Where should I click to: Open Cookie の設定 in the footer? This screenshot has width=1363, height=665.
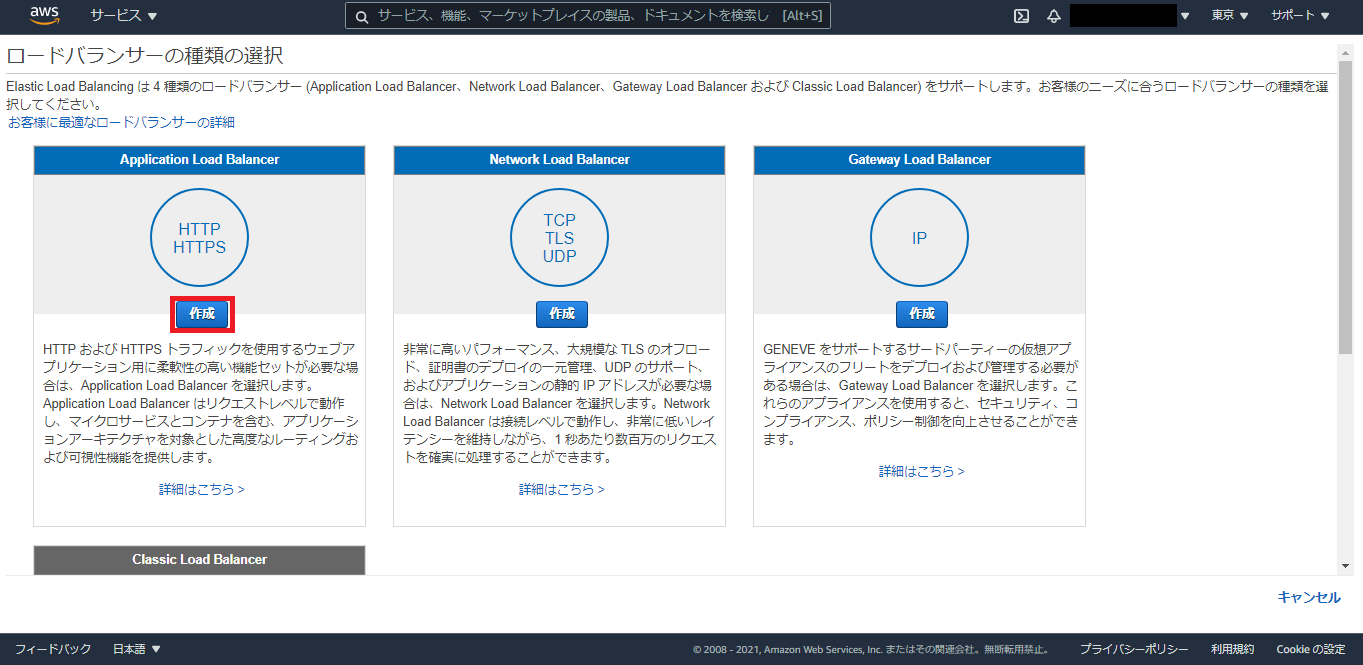tap(1311, 649)
